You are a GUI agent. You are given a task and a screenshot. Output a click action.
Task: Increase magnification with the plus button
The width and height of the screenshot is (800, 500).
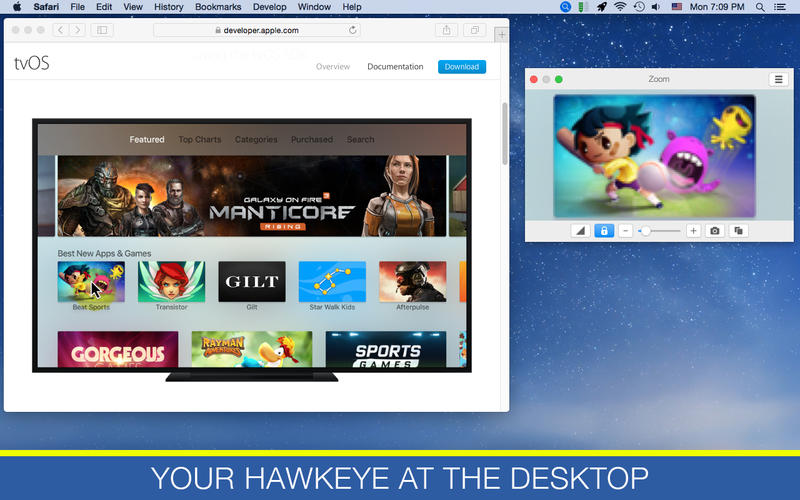pyautogui.click(x=693, y=231)
